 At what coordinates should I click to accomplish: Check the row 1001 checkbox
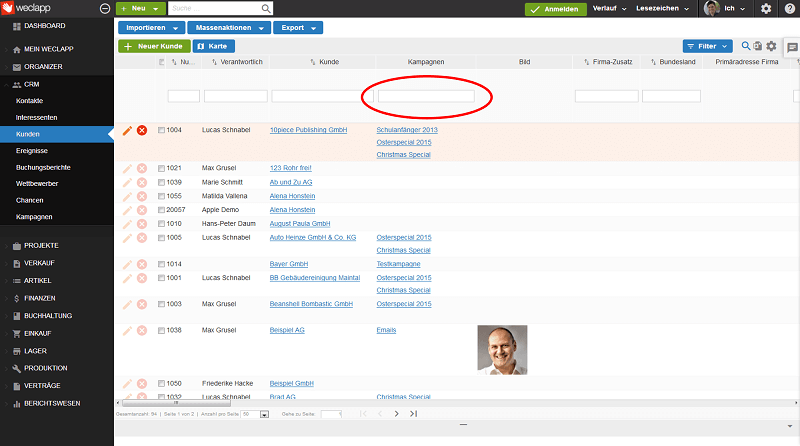(x=161, y=278)
